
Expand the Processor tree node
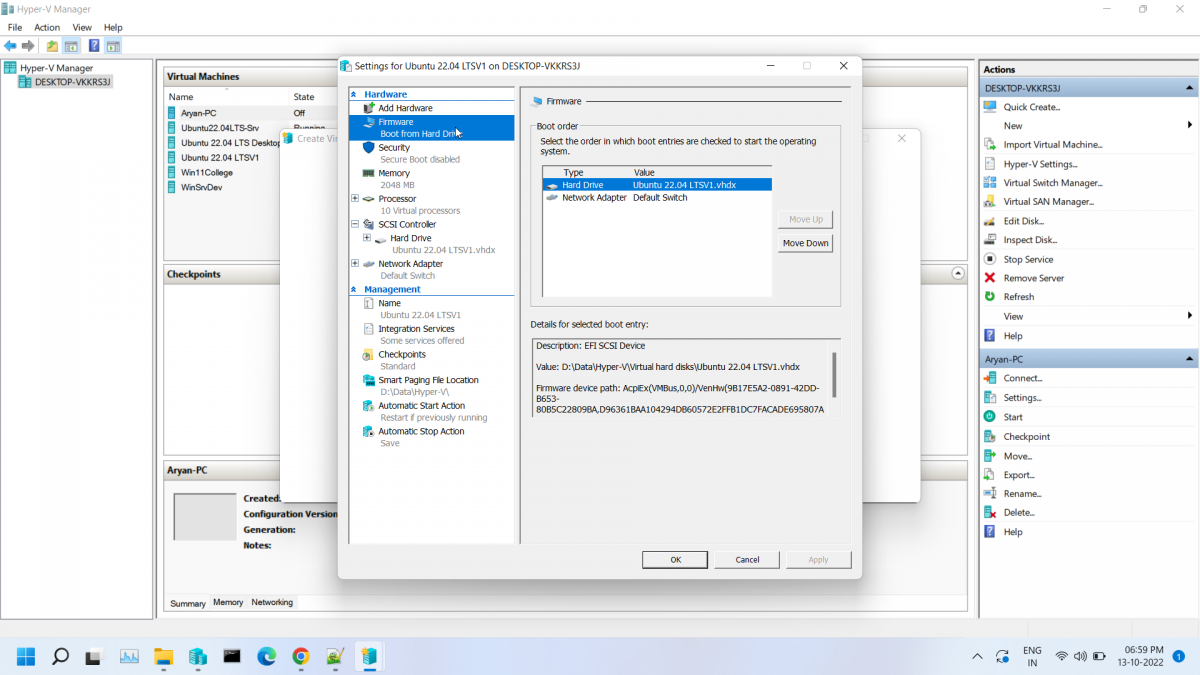tap(355, 199)
